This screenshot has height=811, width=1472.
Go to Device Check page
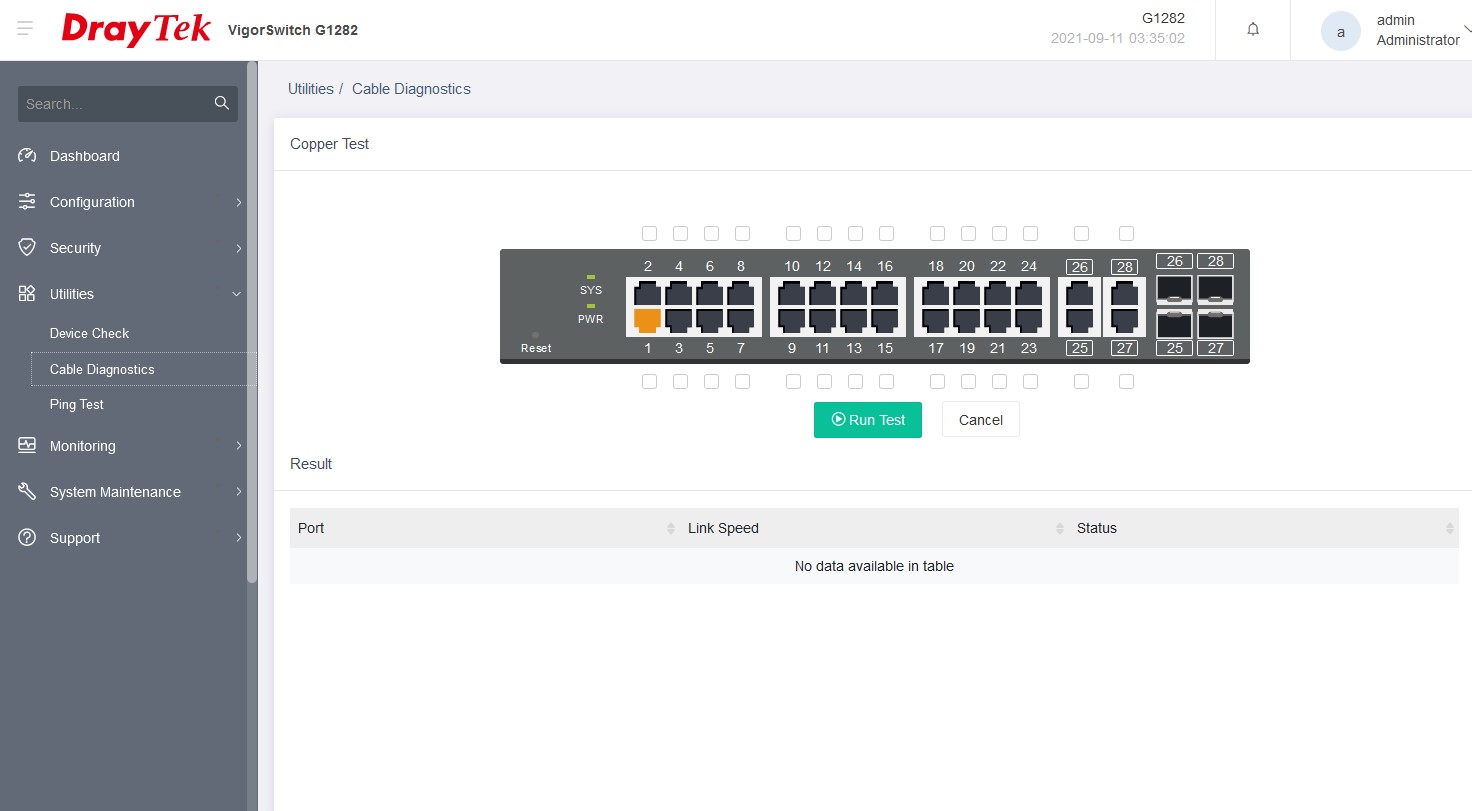90,333
